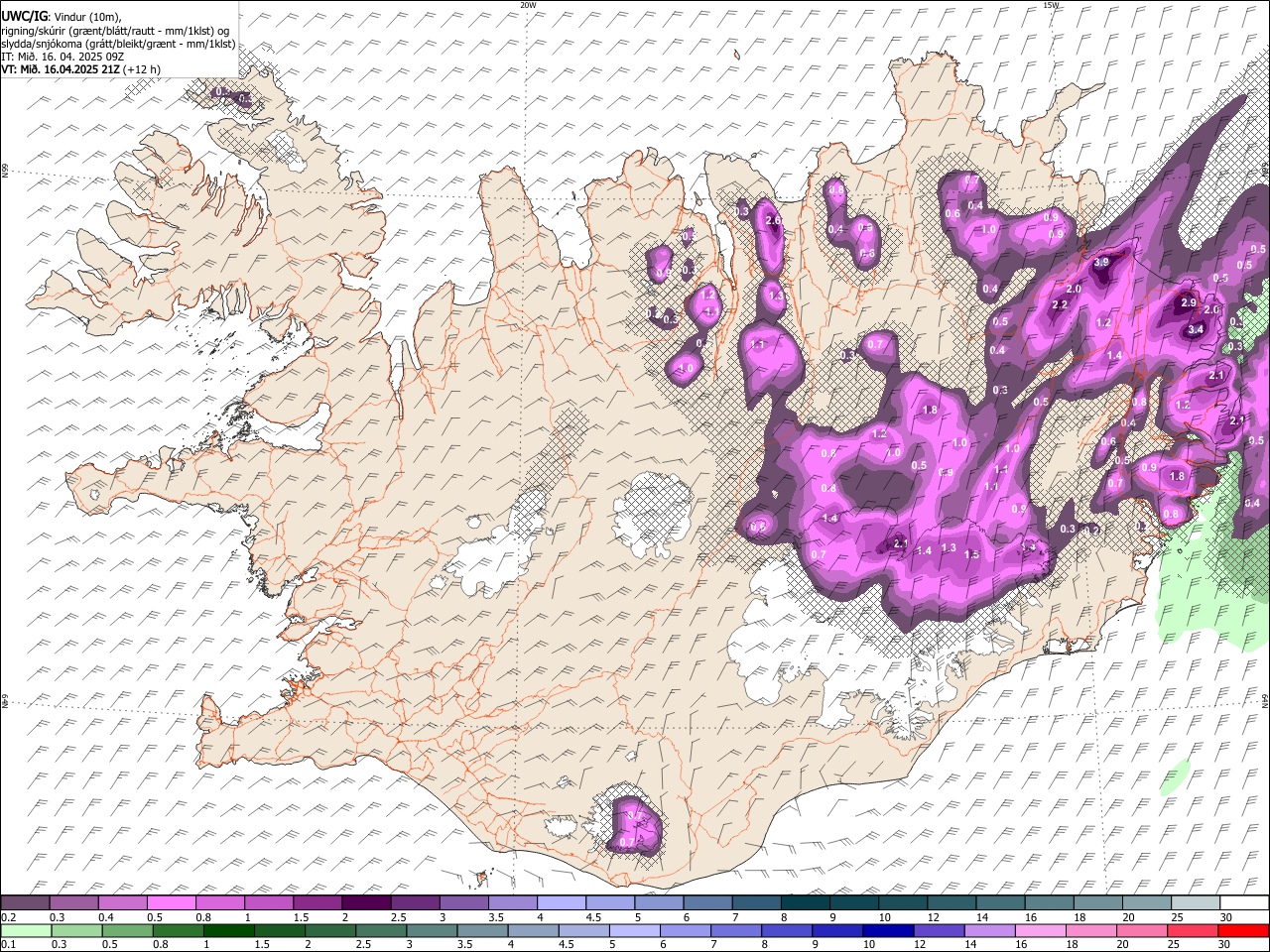Click the "2.2" snowfall value on the map
Viewport: 1270px width, 952px height.
tap(1059, 304)
